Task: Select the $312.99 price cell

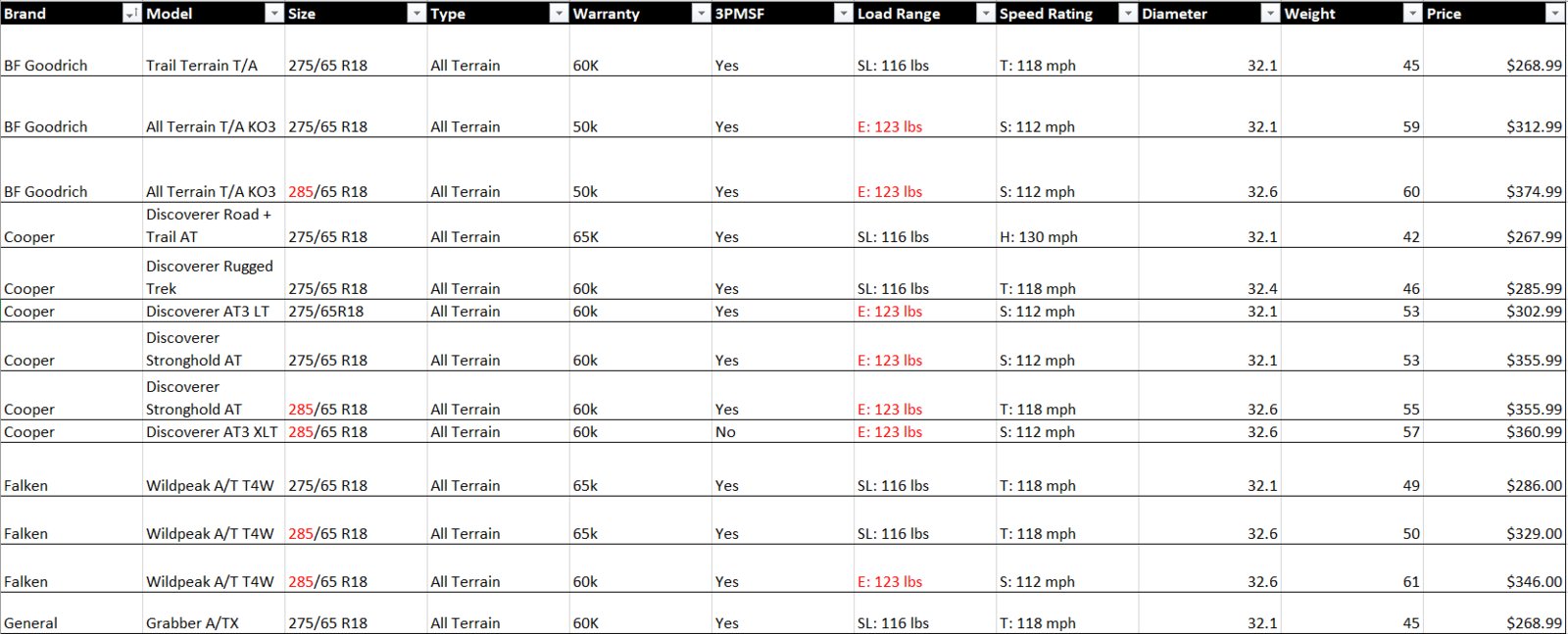Action: 1494,107
